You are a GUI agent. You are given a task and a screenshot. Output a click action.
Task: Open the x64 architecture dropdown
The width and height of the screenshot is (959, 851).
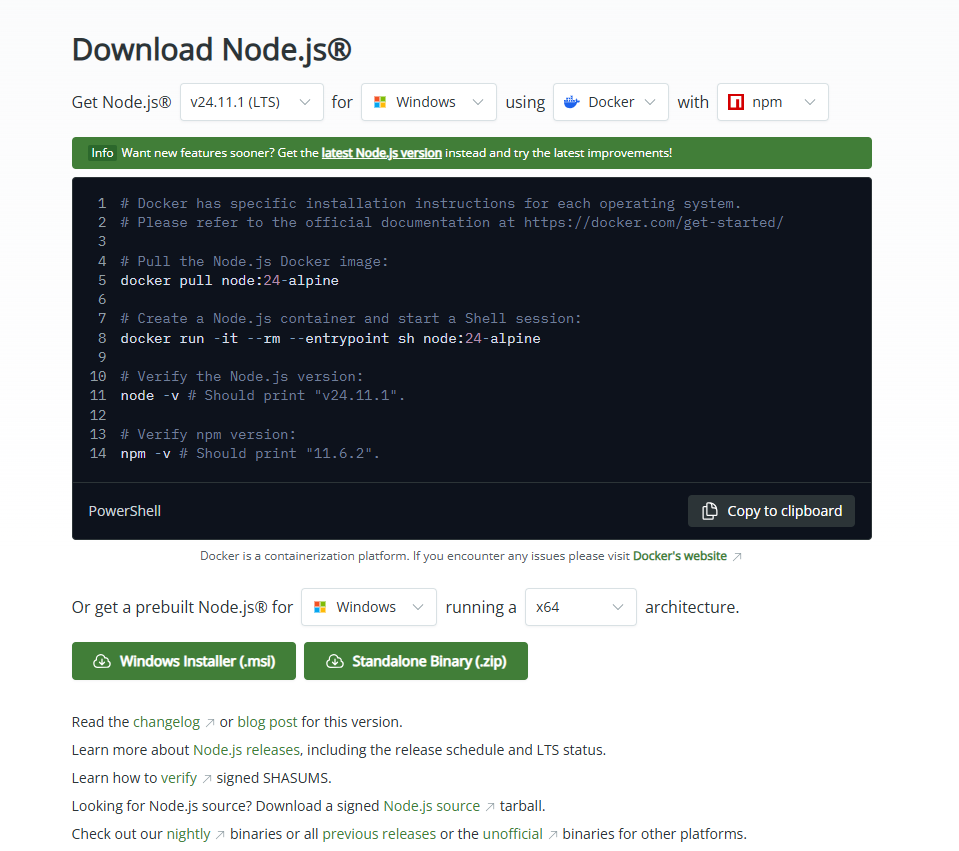tap(580, 607)
